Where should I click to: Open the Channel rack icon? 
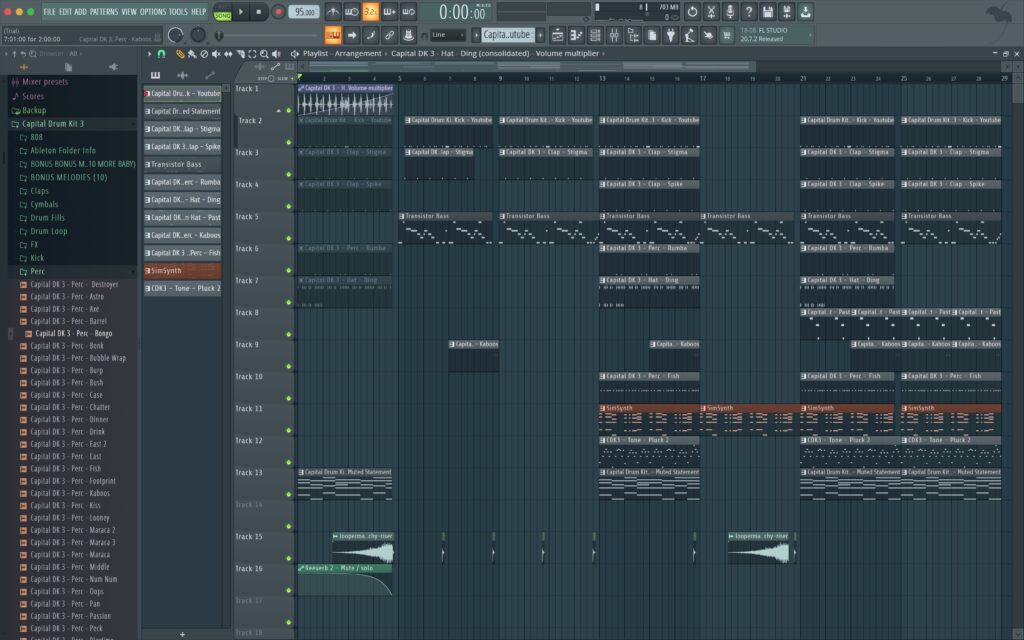[595, 35]
